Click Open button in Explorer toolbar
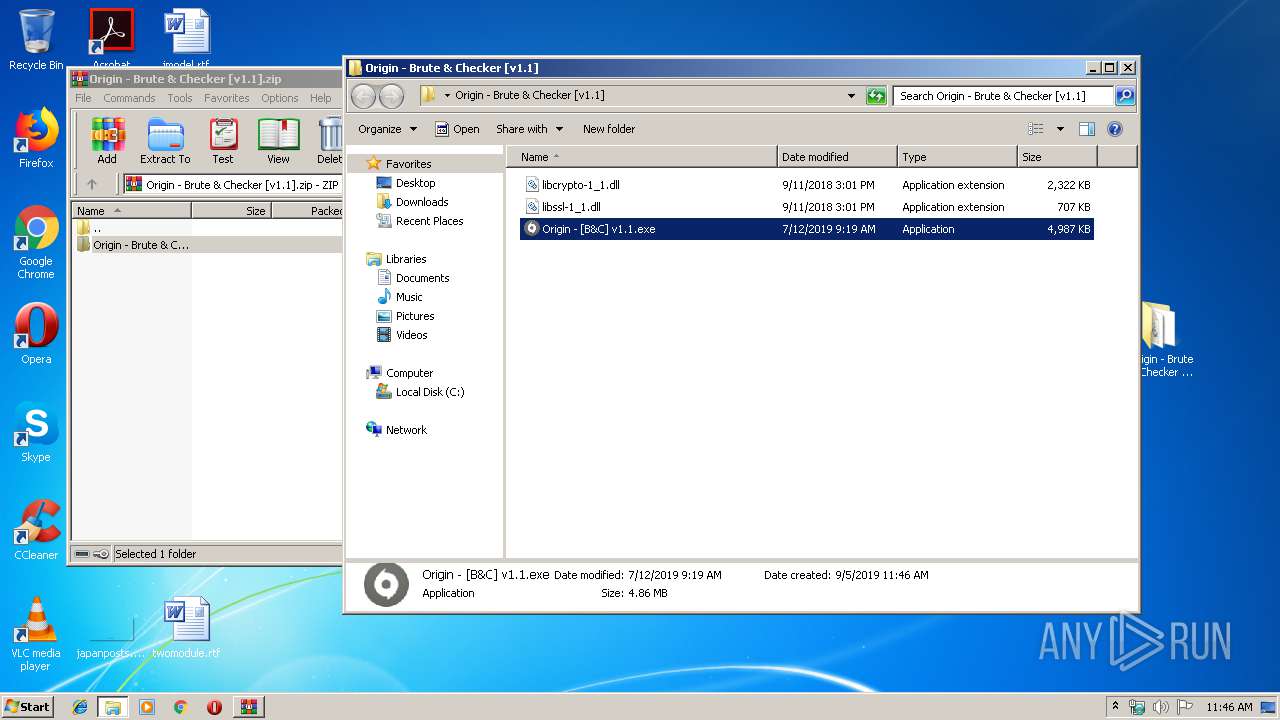1280x720 pixels. (457, 129)
